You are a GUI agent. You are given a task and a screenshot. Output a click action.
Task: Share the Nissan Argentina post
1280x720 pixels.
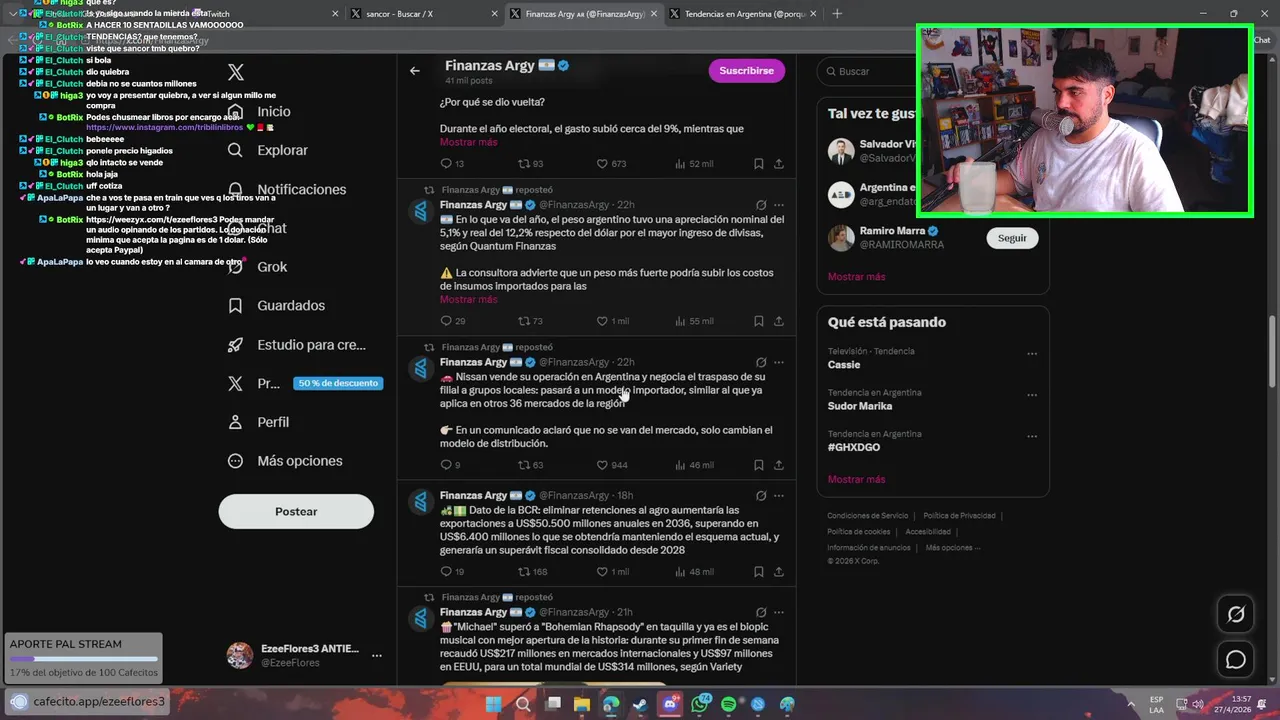(779, 465)
